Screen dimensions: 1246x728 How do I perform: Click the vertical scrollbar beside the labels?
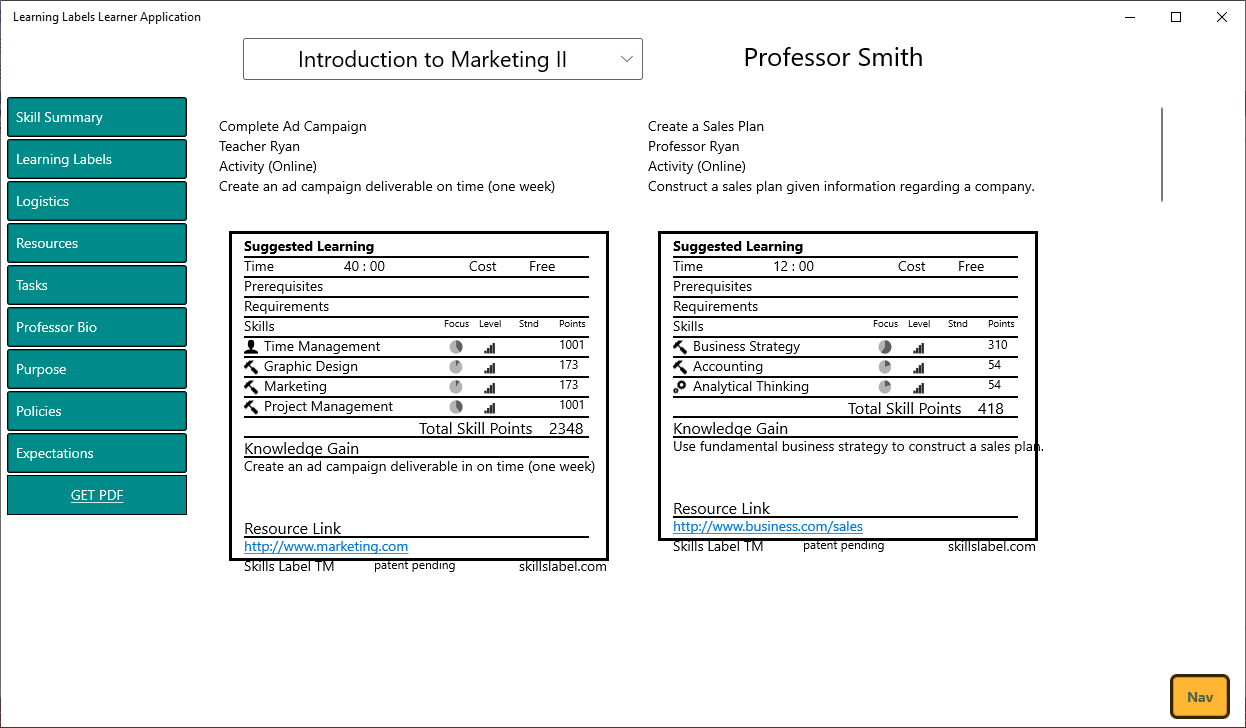click(x=1162, y=154)
